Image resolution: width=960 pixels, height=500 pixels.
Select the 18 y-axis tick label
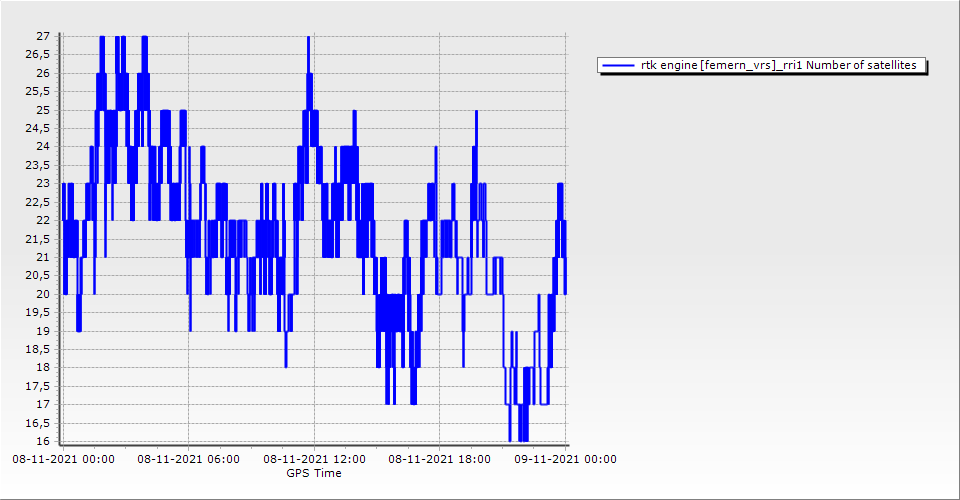point(43,368)
